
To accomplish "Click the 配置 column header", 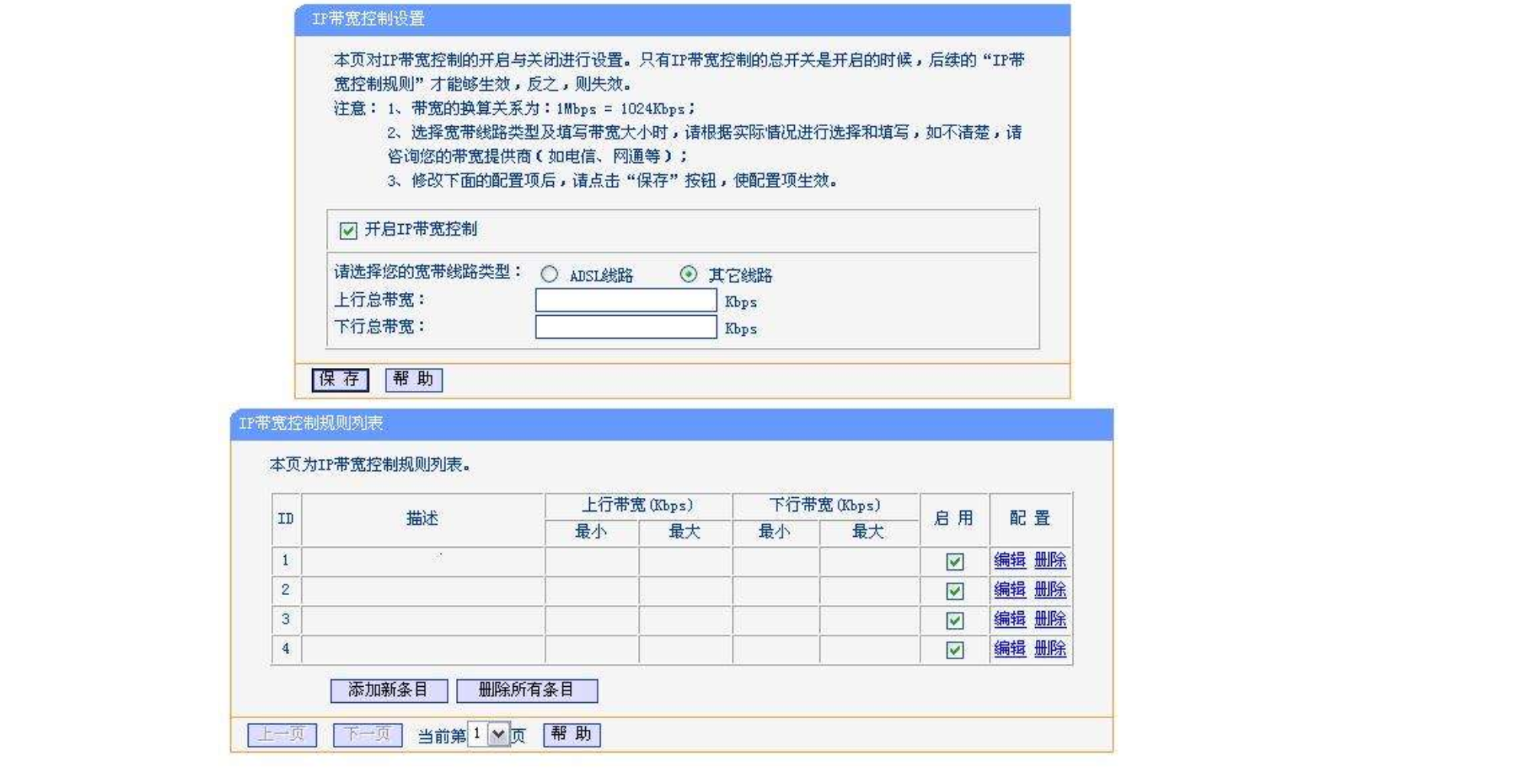I will [1030, 519].
